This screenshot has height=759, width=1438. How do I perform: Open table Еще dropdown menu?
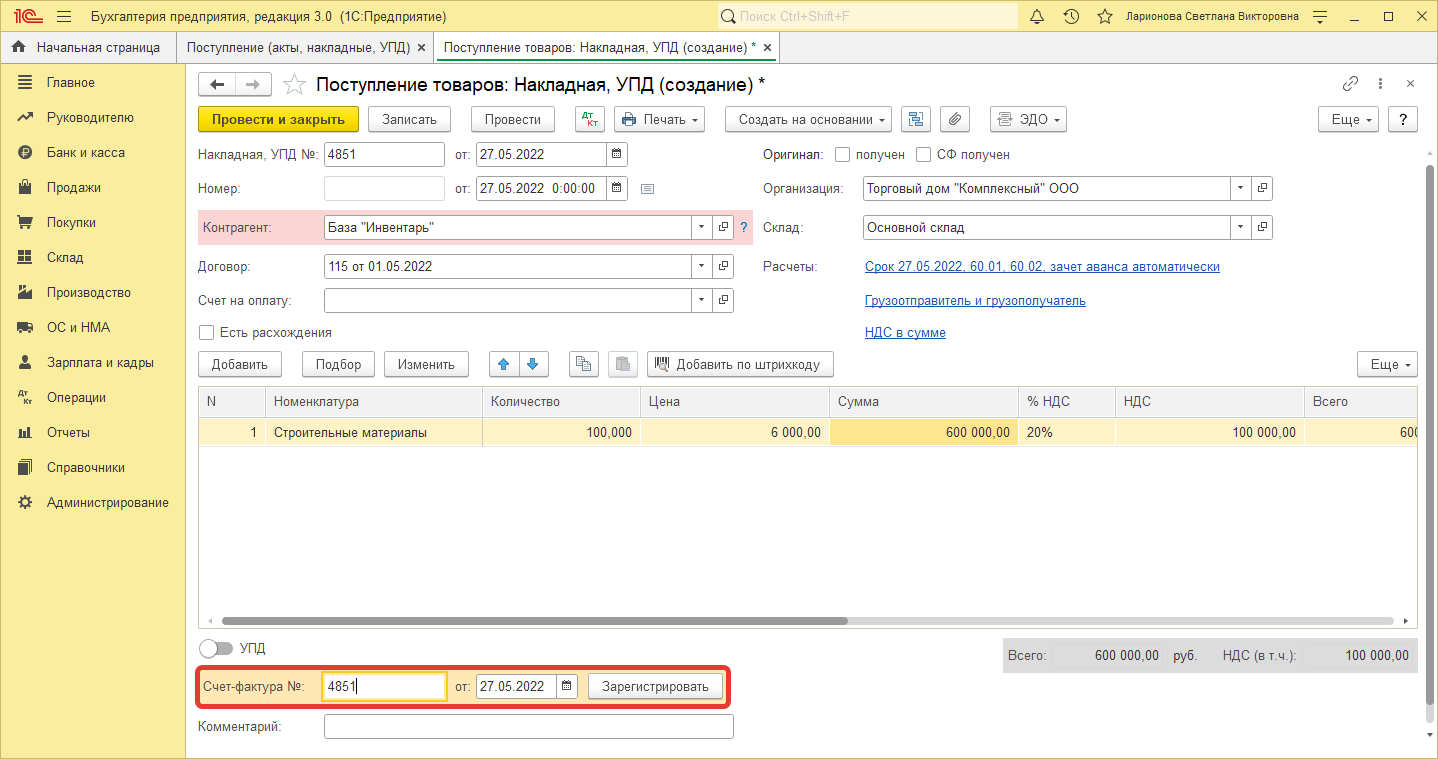tap(1387, 364)
